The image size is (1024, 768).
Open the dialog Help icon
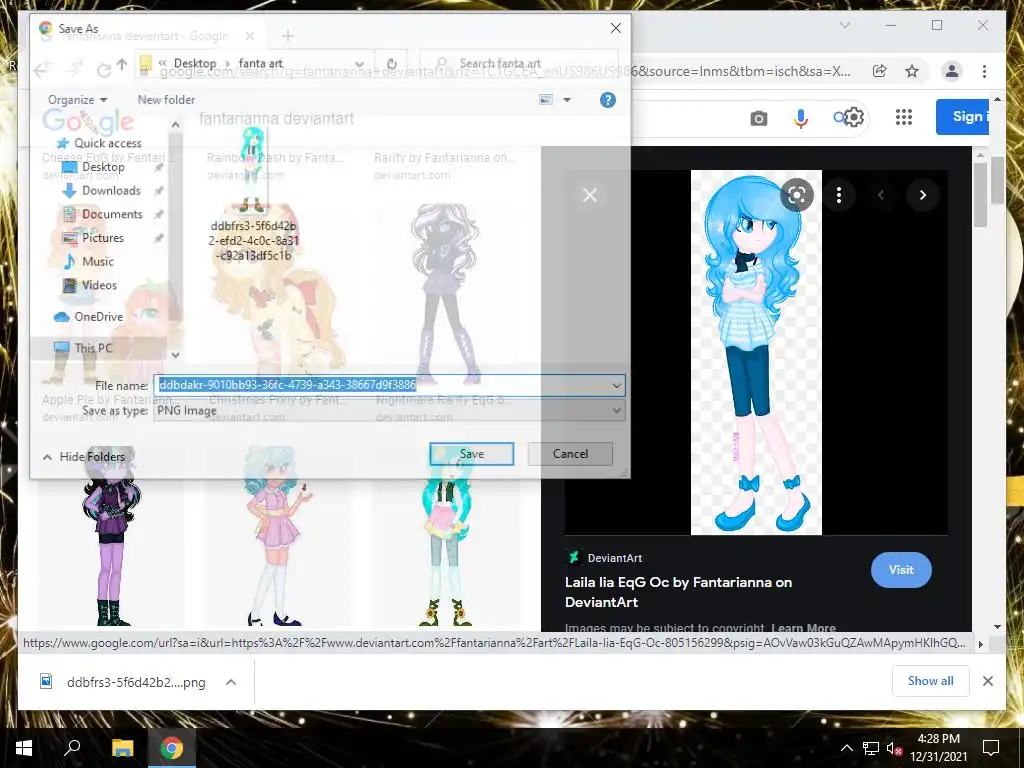click(x=607, y=100)
